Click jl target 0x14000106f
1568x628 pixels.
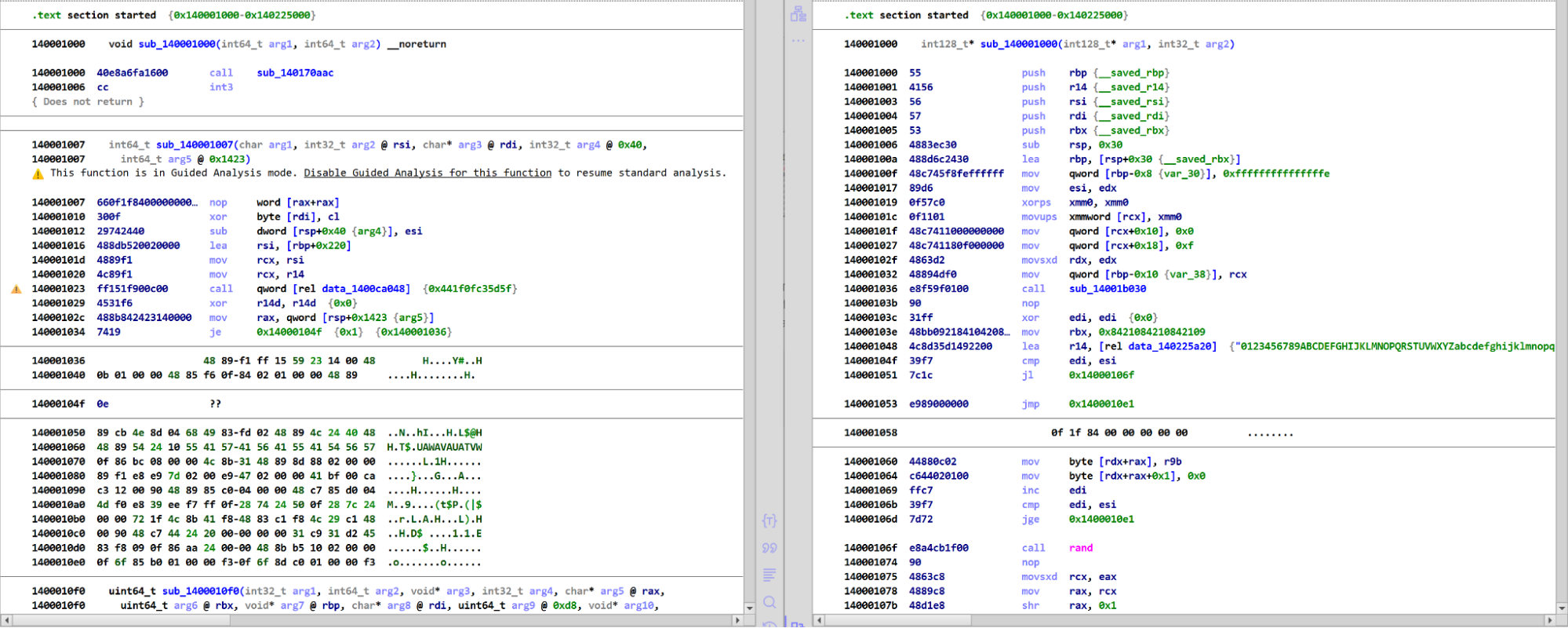(1101, 375)
